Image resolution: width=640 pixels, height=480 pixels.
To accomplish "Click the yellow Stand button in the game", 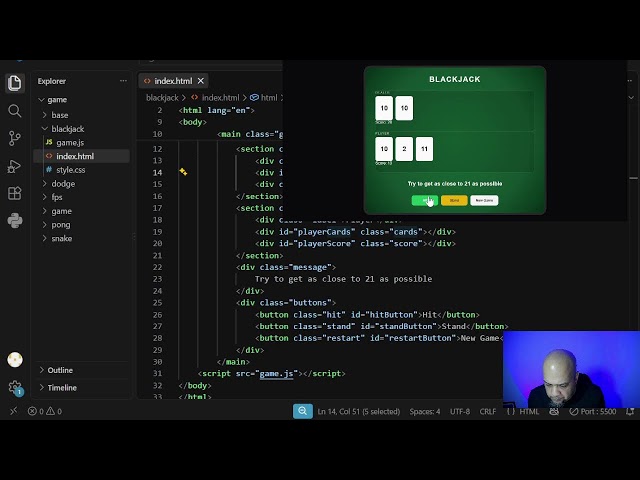I will [x=454, y=200].
